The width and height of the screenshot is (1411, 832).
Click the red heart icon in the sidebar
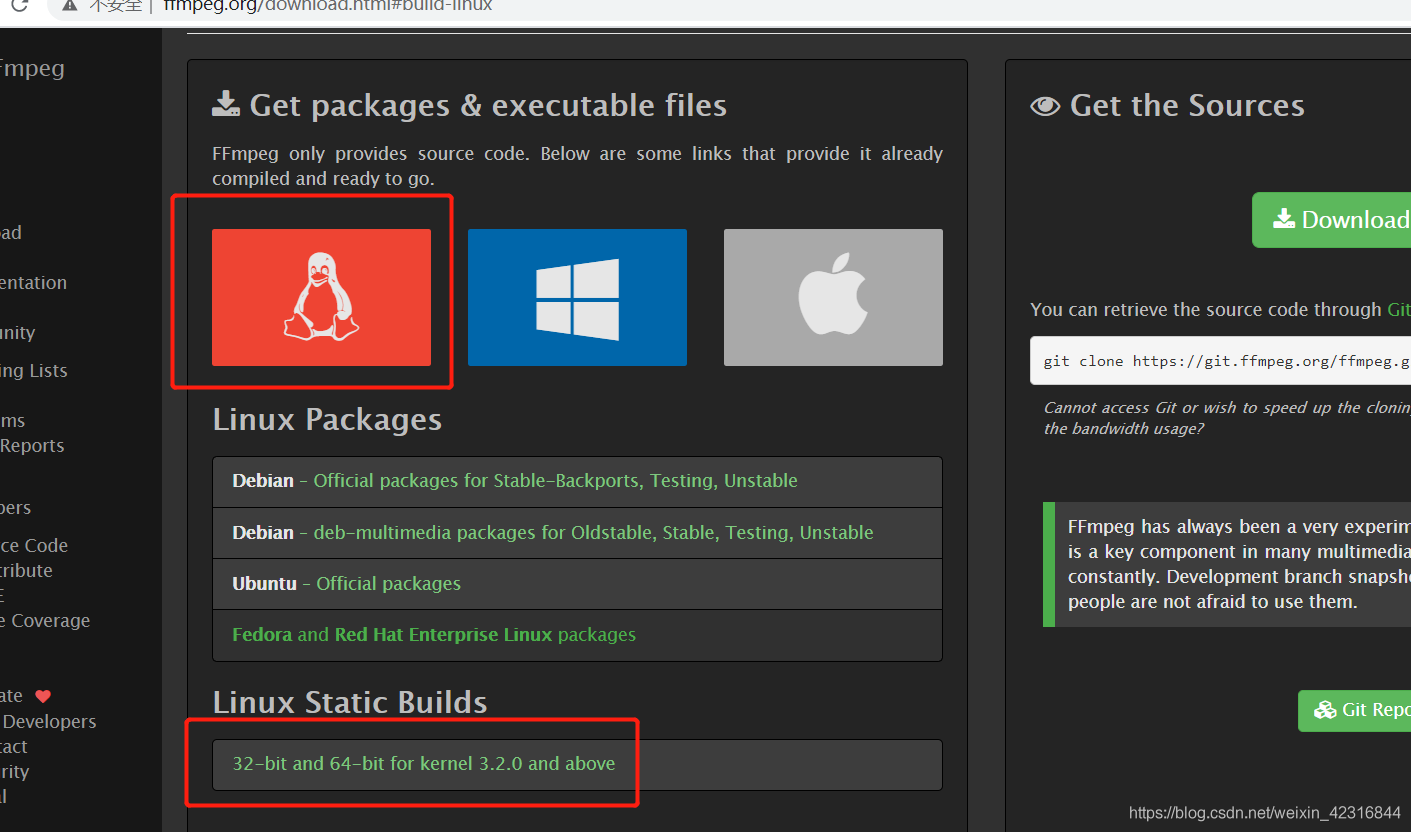[42, 696]
